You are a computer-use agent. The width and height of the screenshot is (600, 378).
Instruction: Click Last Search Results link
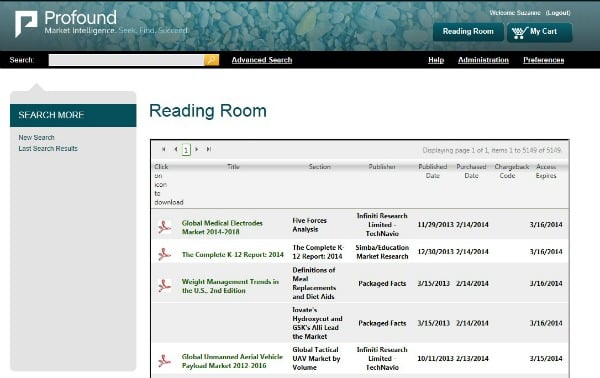click(48, 148)
